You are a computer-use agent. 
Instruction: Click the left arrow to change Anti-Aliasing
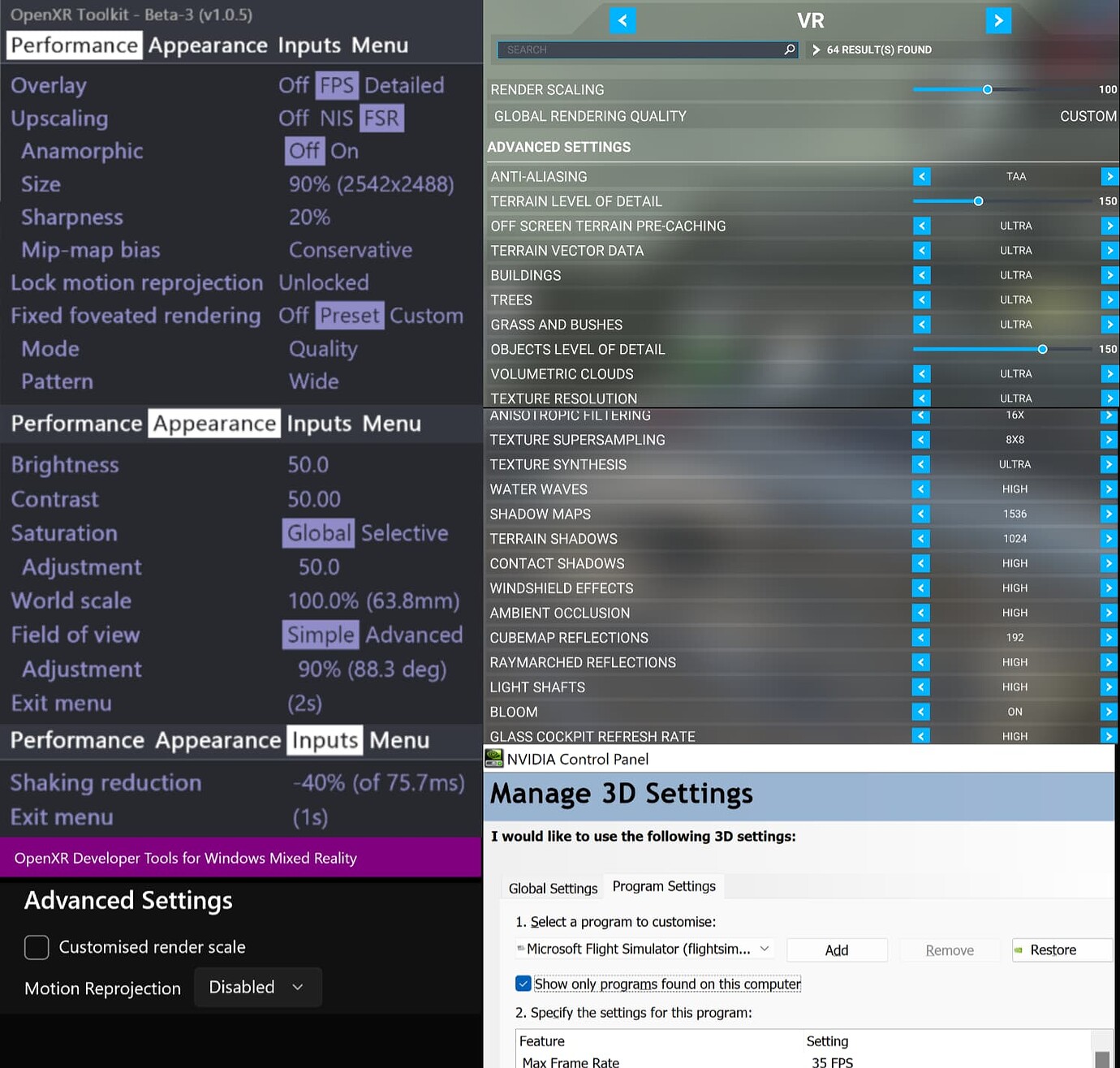(x=921, y=176)
